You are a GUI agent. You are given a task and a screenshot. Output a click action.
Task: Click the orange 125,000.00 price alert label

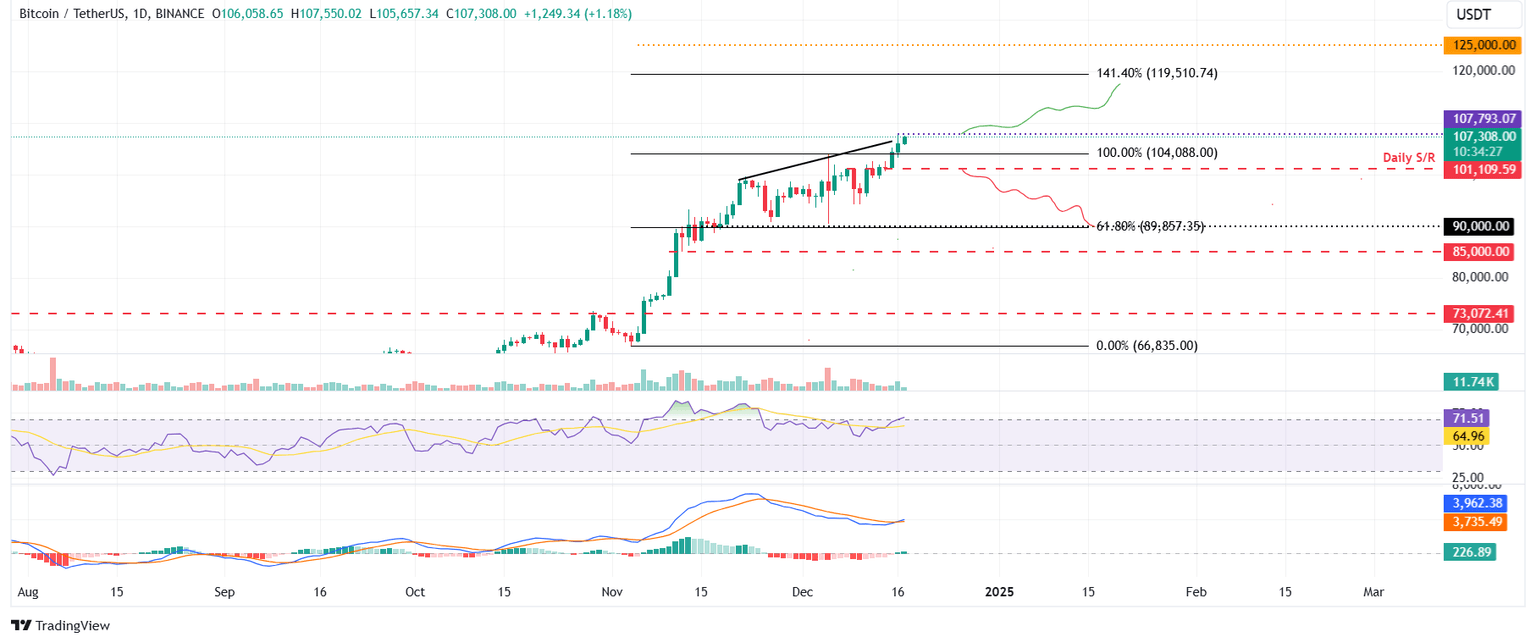(x=1483, y=44)
